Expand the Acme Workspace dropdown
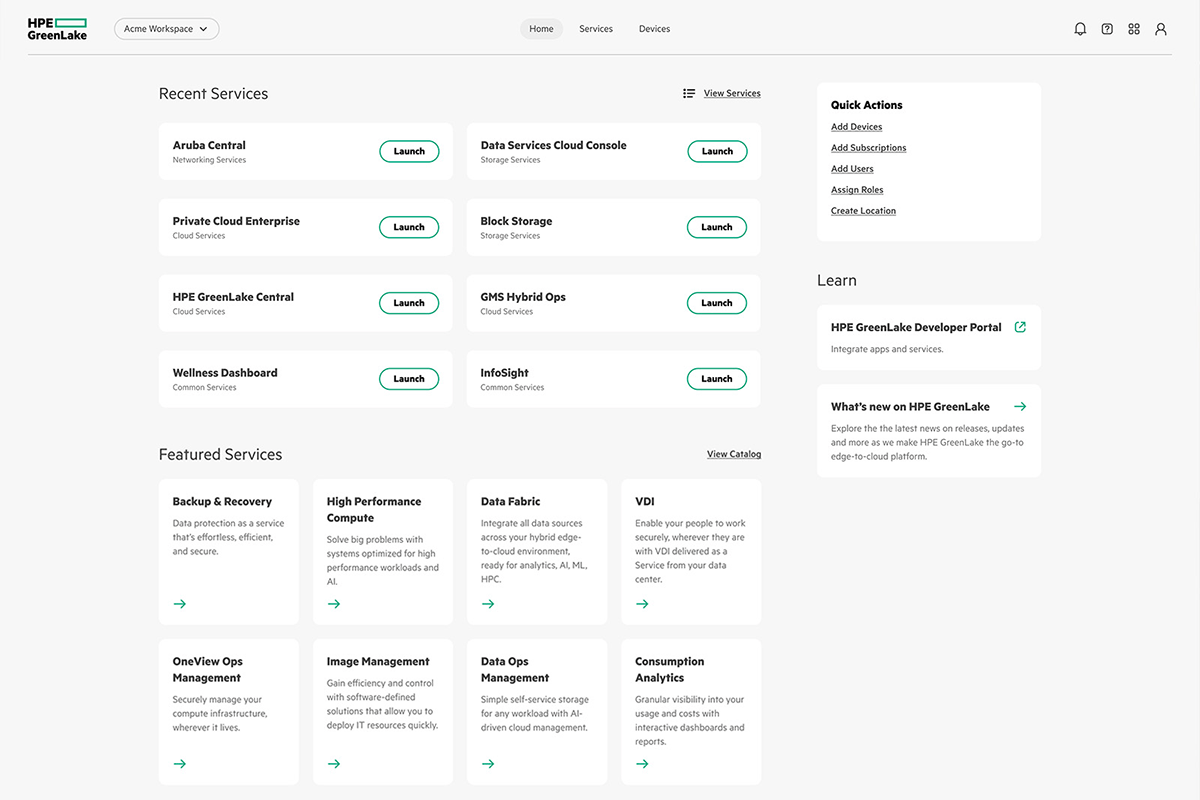1200x800 pixels. tap(167, 29)
